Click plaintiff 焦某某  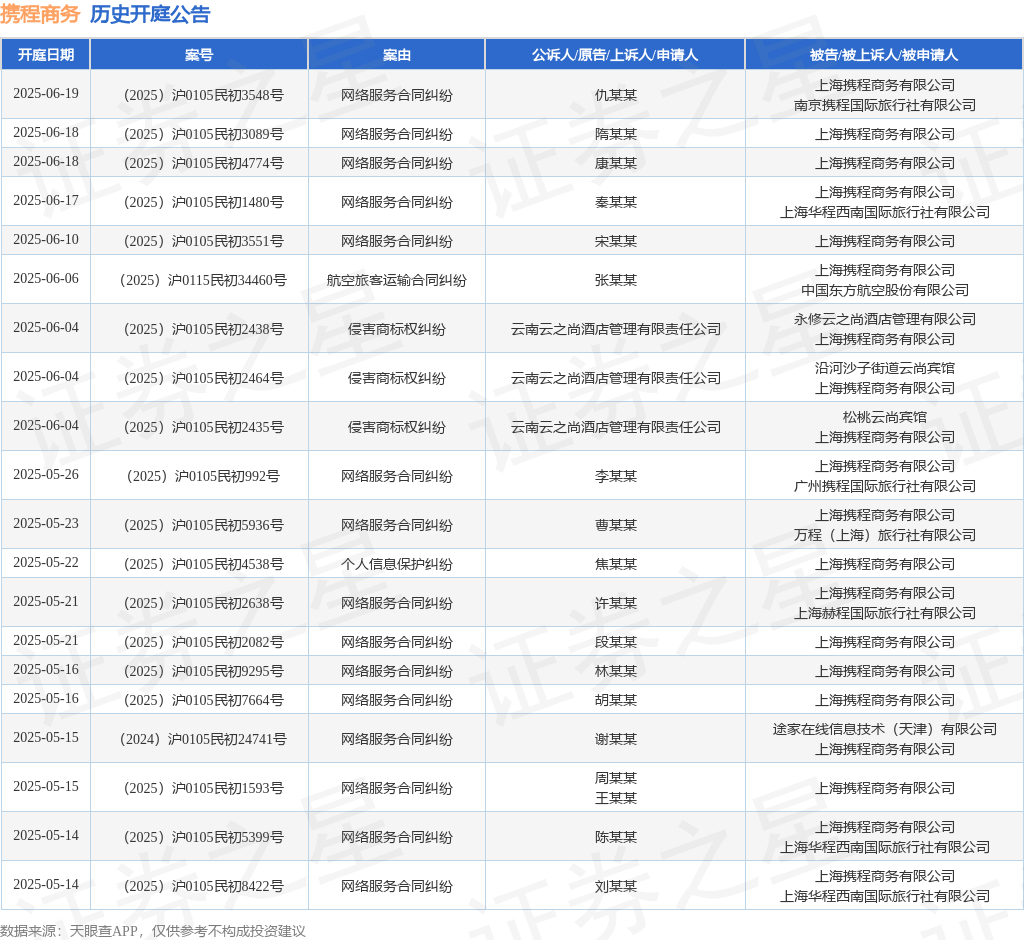click(x=616, y=564)
